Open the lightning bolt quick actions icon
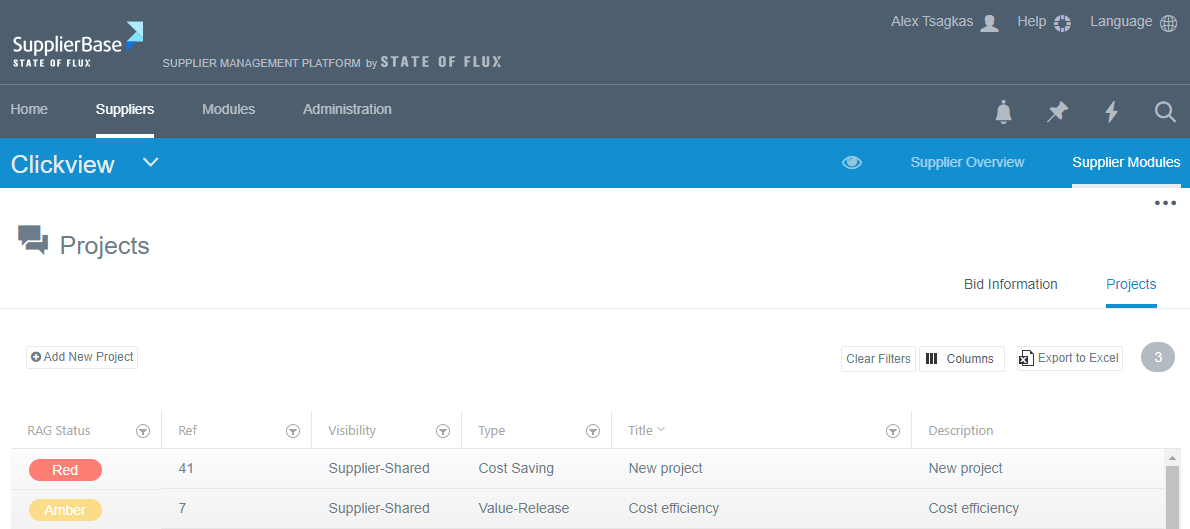This screenshot has height=529, width=1190. (x=1111, y=112)
